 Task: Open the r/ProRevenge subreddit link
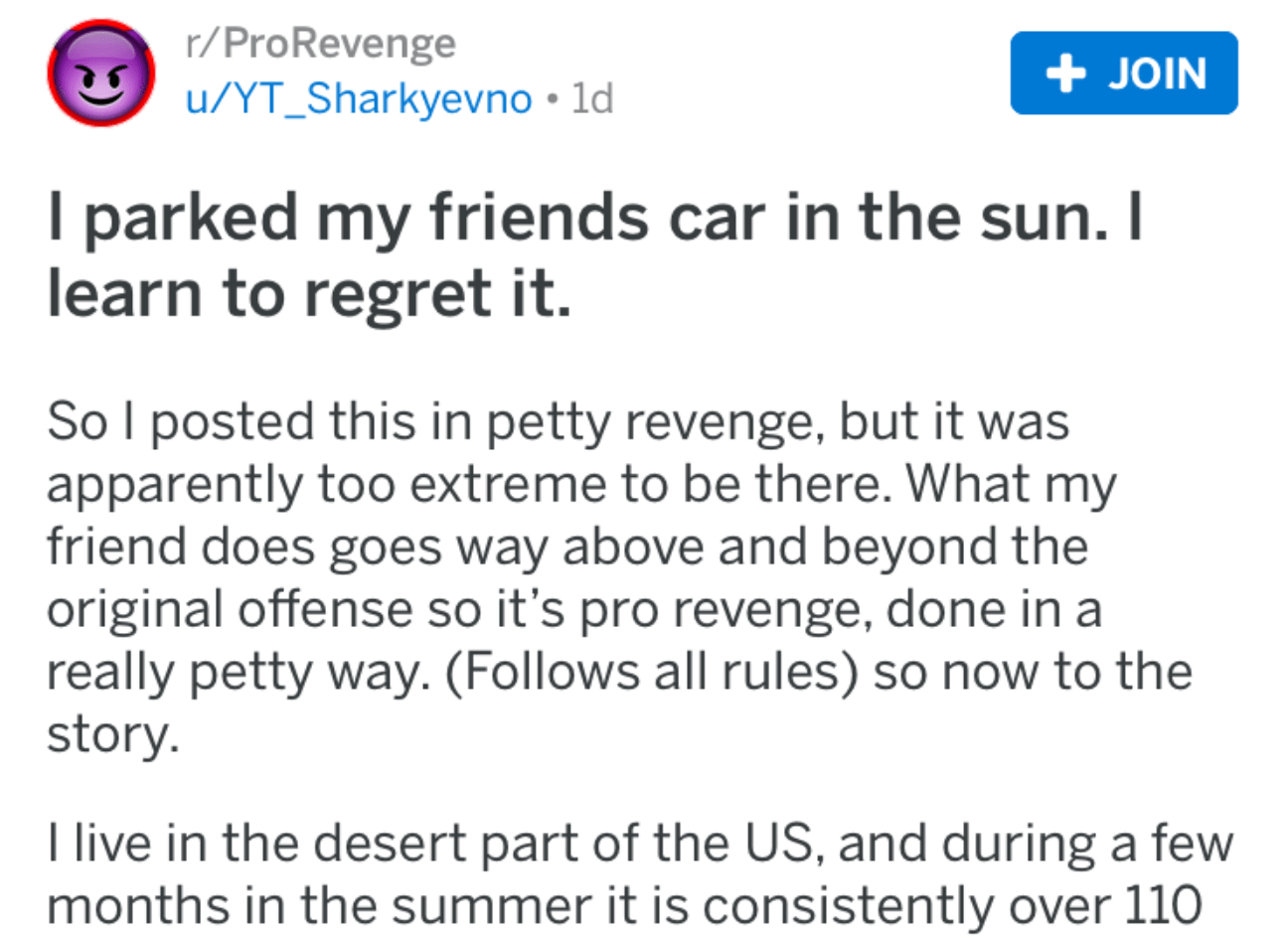point(320,43)
